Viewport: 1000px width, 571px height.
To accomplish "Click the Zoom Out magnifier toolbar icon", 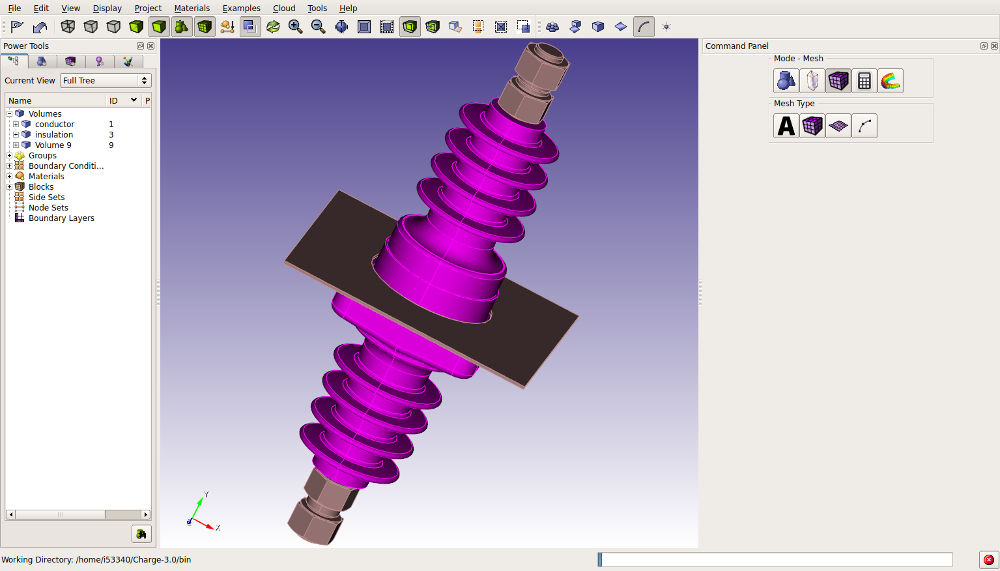I will pyautogui.click(x=318, y=26).
